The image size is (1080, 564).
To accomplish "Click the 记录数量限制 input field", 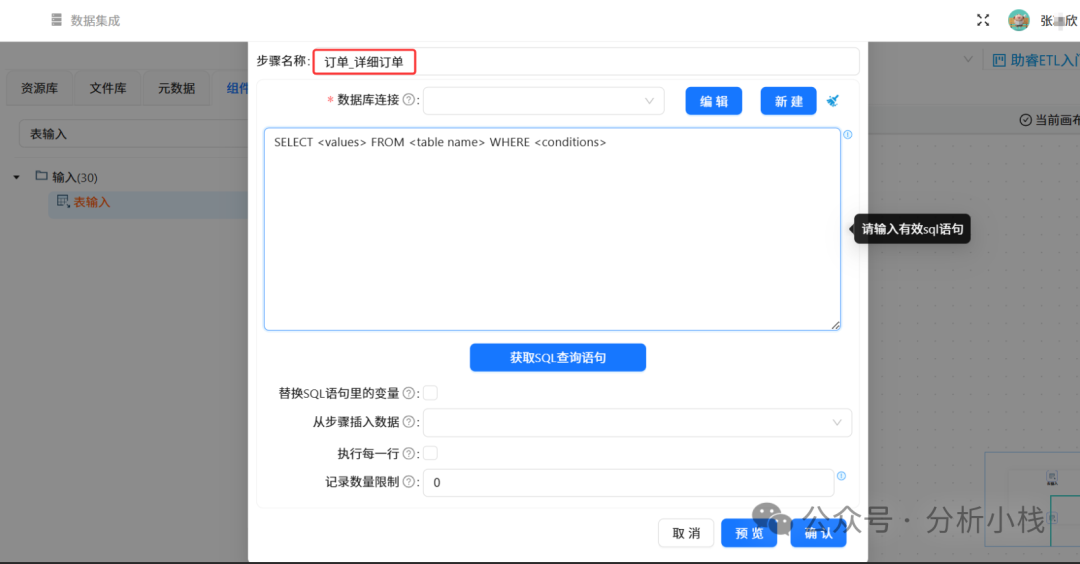I will (x=628, y=483).
